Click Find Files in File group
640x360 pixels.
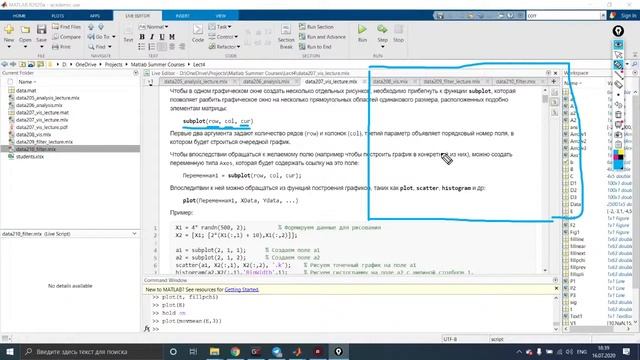pyautogui.click(x=67, y=27)
